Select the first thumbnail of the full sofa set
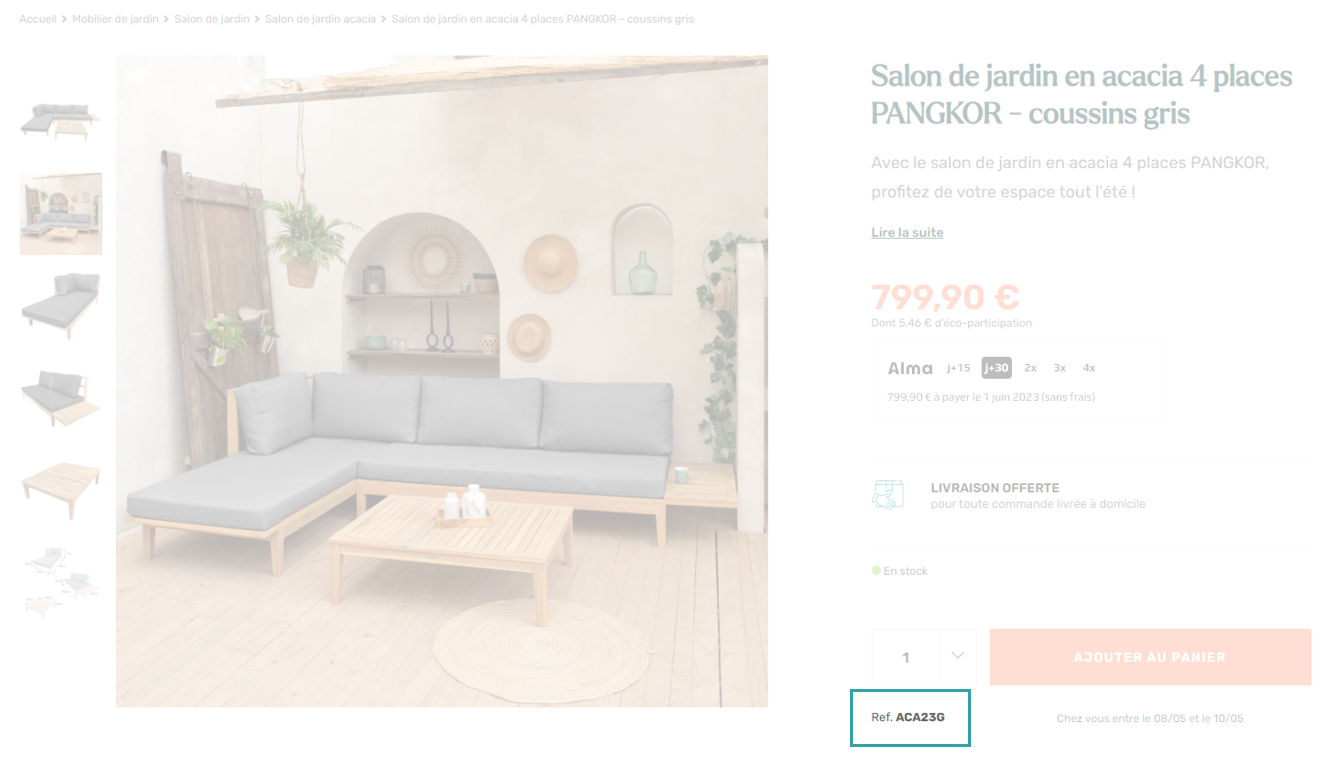 (x=61, y=122)
